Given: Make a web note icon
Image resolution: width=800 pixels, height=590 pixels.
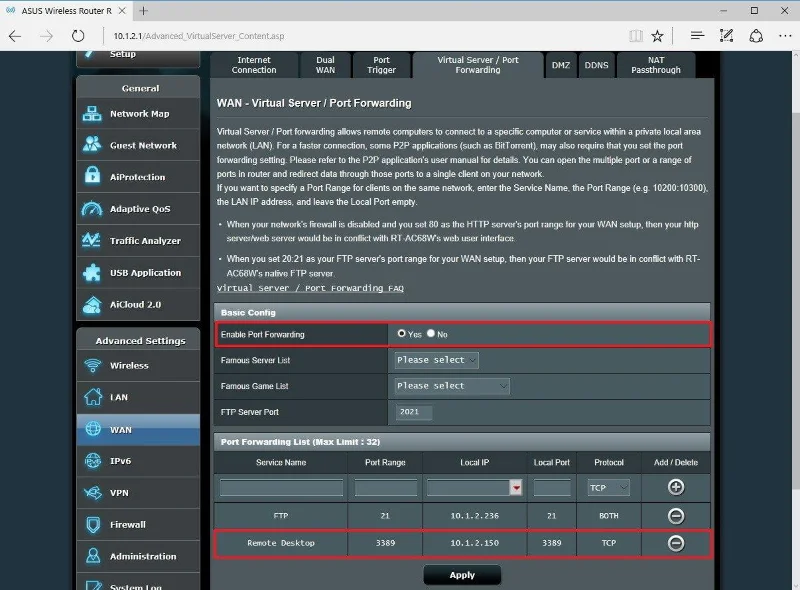Looking at the screenshot, I should click(727, 36).
